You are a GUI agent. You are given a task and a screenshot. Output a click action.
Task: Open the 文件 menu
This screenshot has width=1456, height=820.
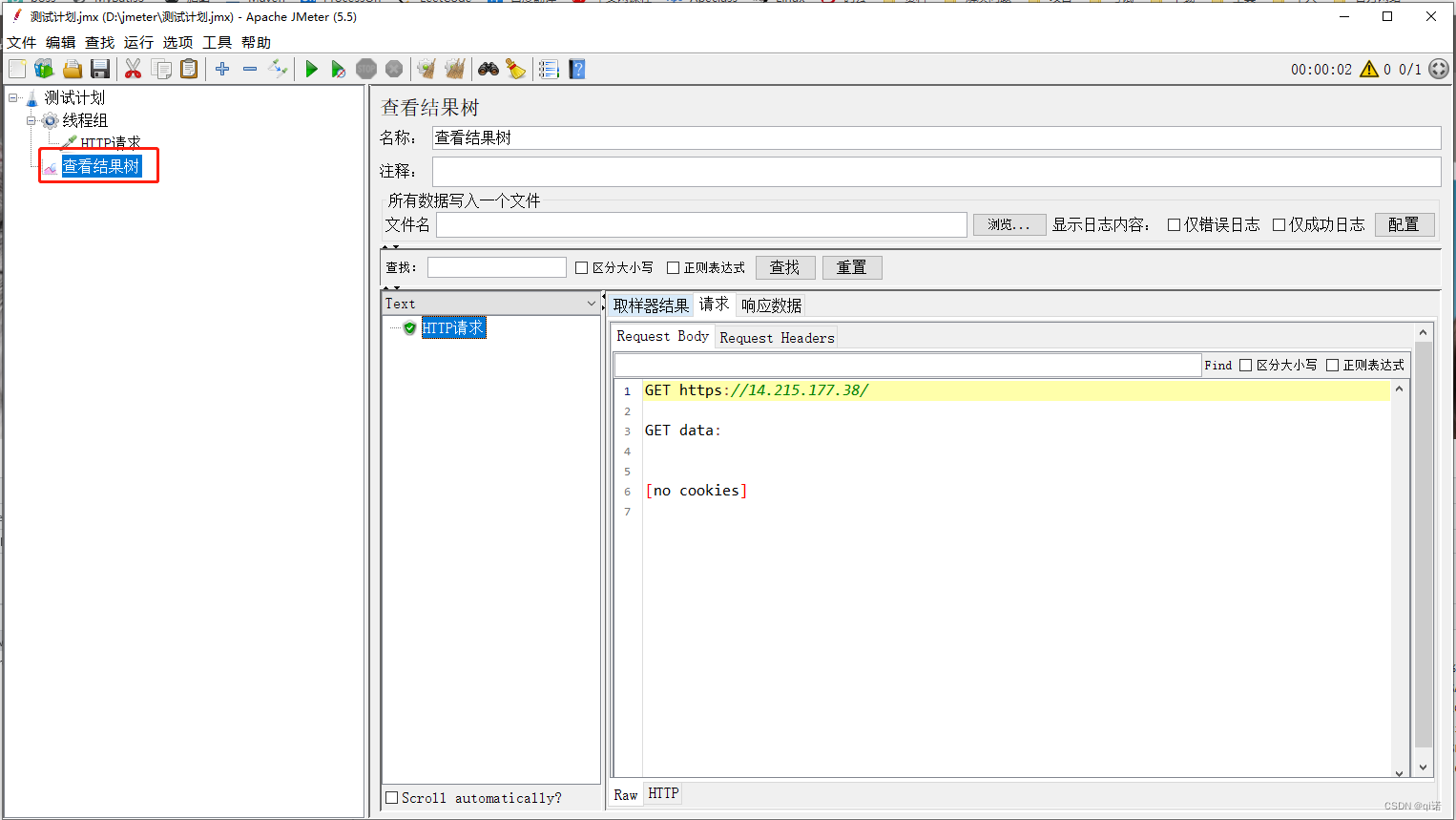point(21,42)
